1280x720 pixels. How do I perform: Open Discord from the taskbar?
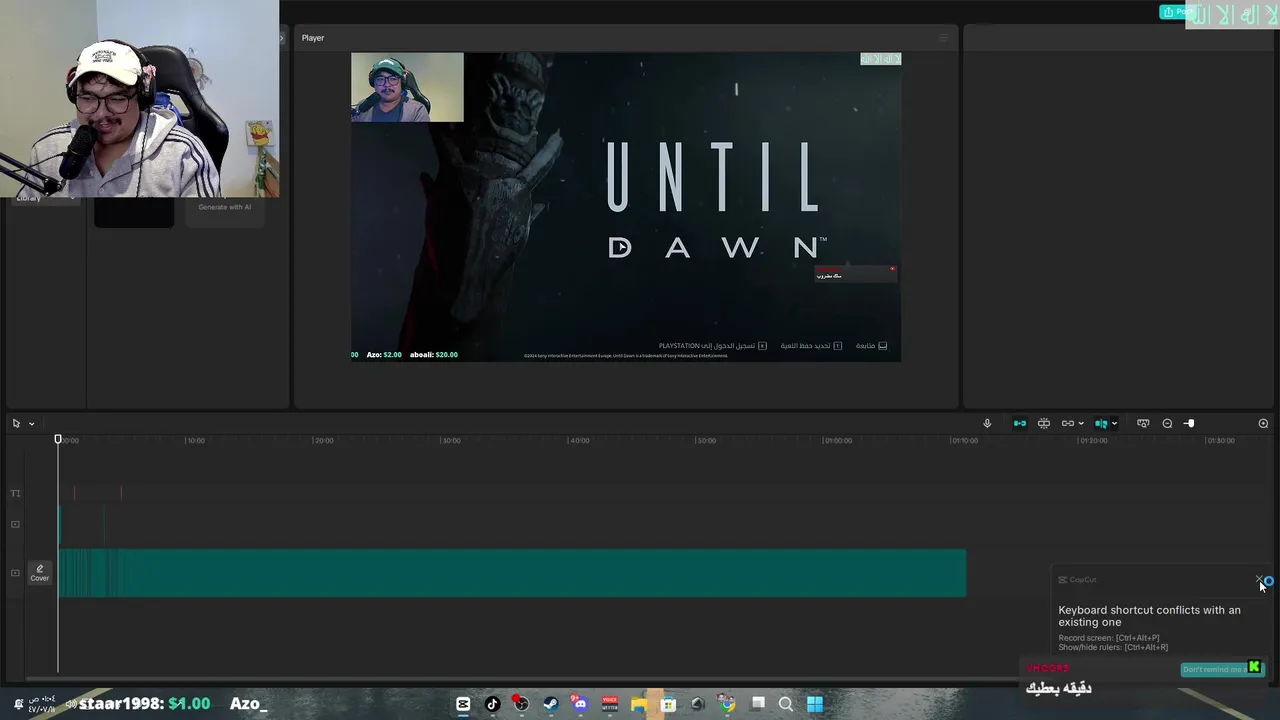click(580, 704)
